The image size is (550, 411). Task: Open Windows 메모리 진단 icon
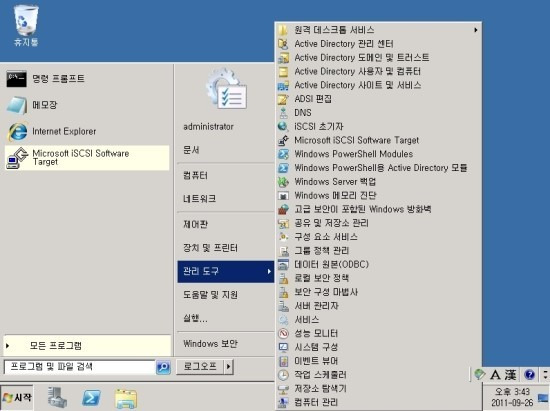[283, 195]
